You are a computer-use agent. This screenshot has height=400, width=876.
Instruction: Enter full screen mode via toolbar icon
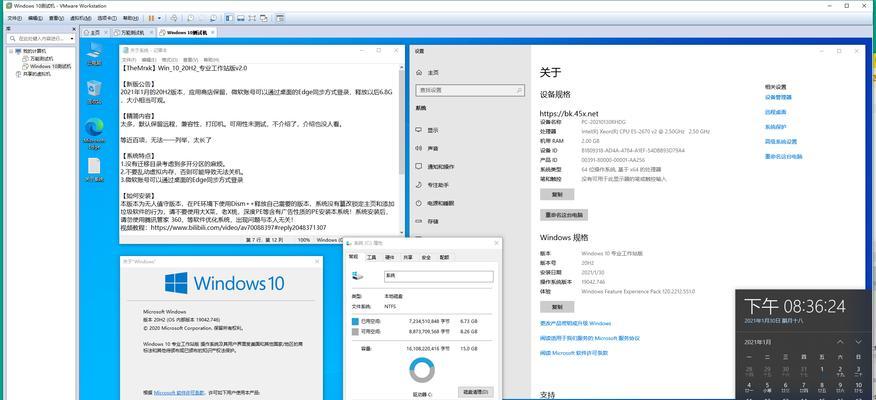pos(252,18)
